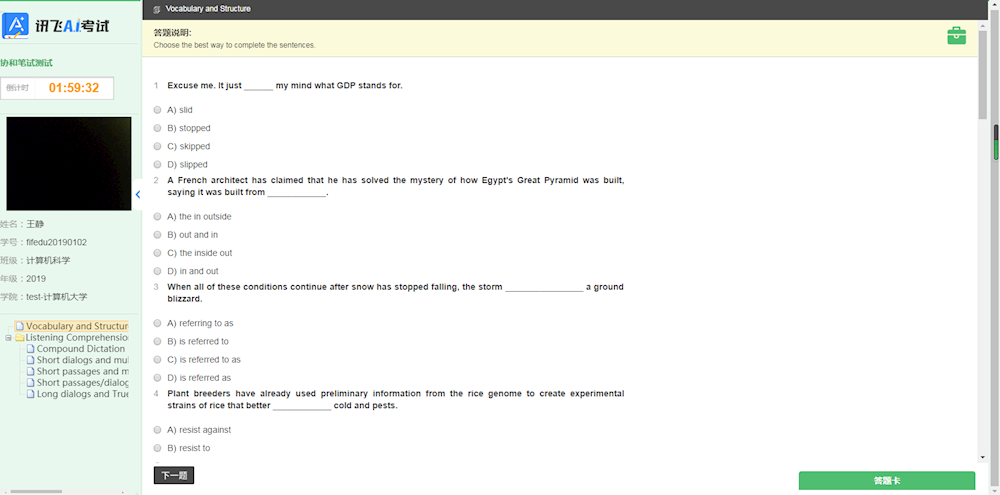
Task: Click the iFlytek AI exam logo
Action: [x=57, y=26]
